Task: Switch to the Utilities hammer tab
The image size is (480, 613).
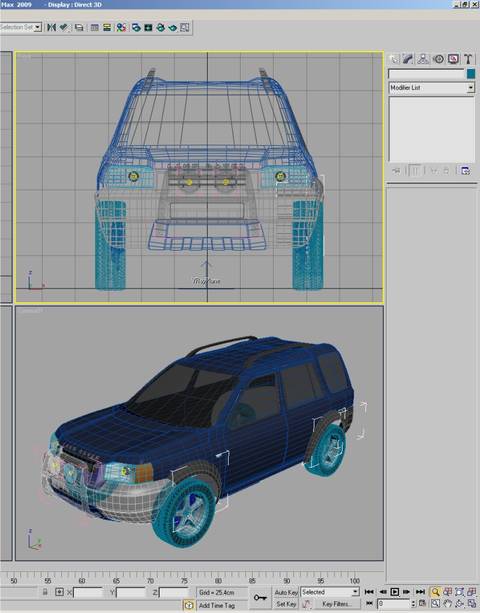Action: [468, 59]
